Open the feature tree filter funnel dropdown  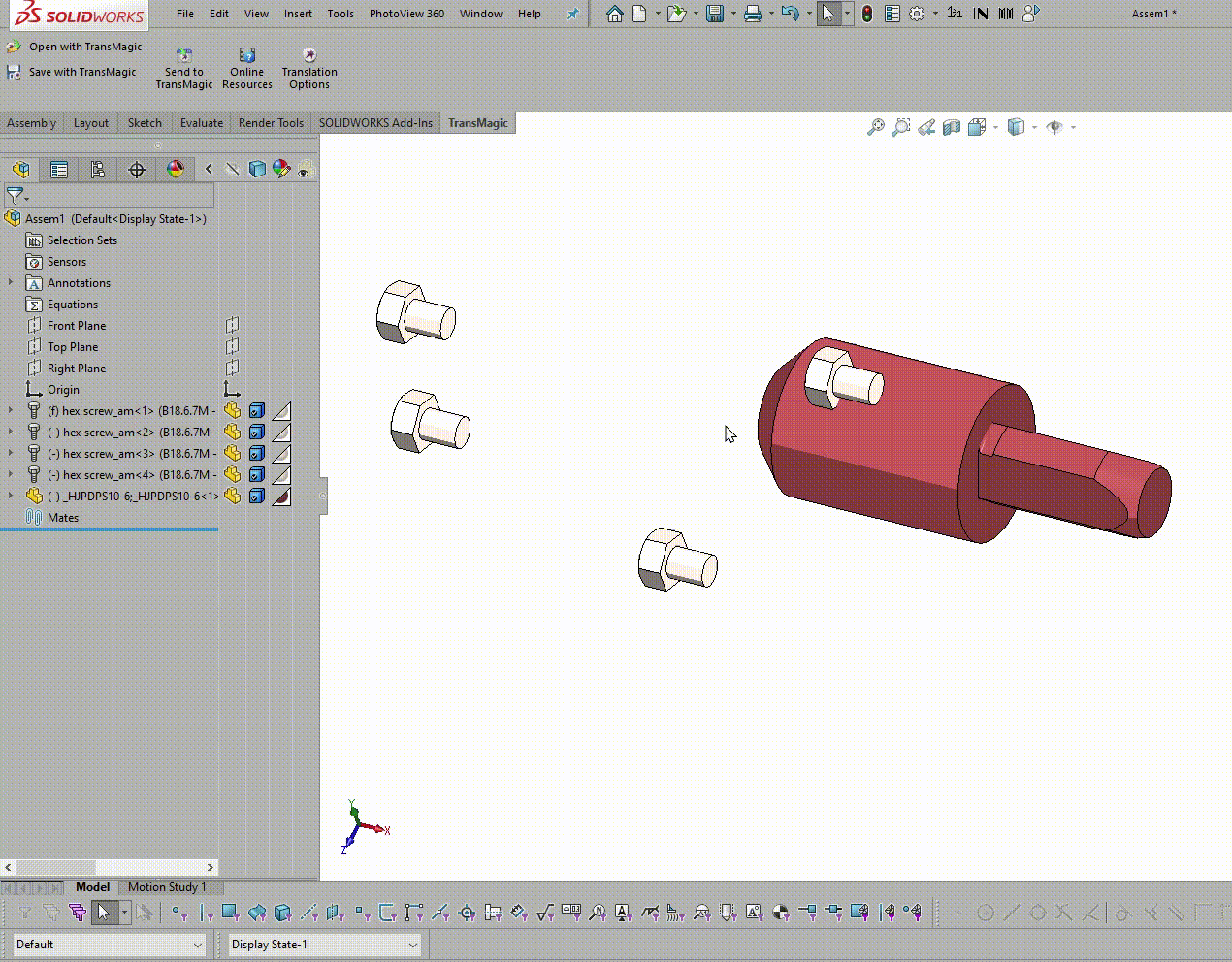[17, 196]
